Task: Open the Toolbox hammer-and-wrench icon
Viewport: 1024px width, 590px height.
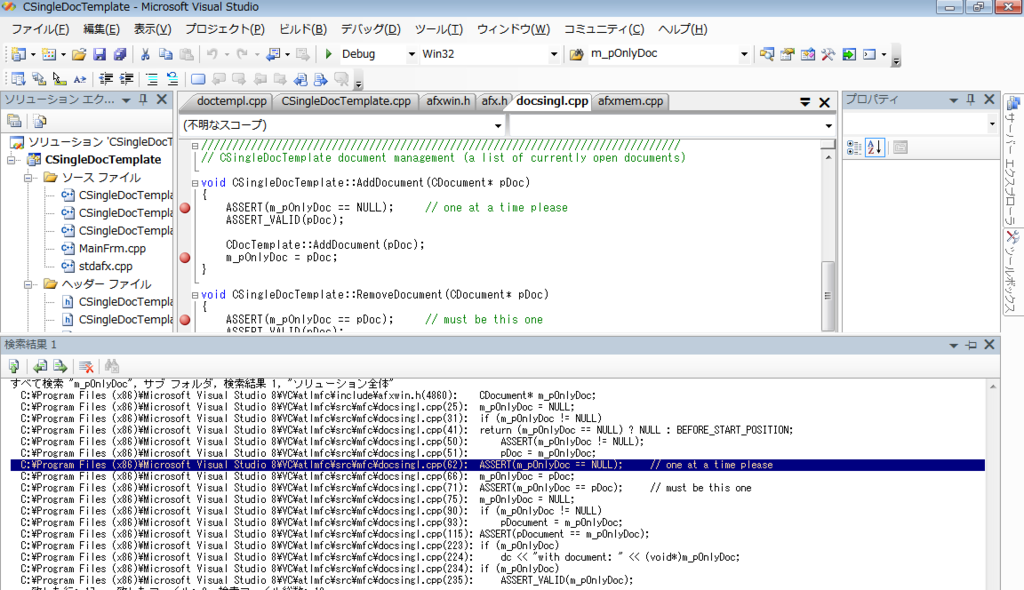Action: [828, 54]
